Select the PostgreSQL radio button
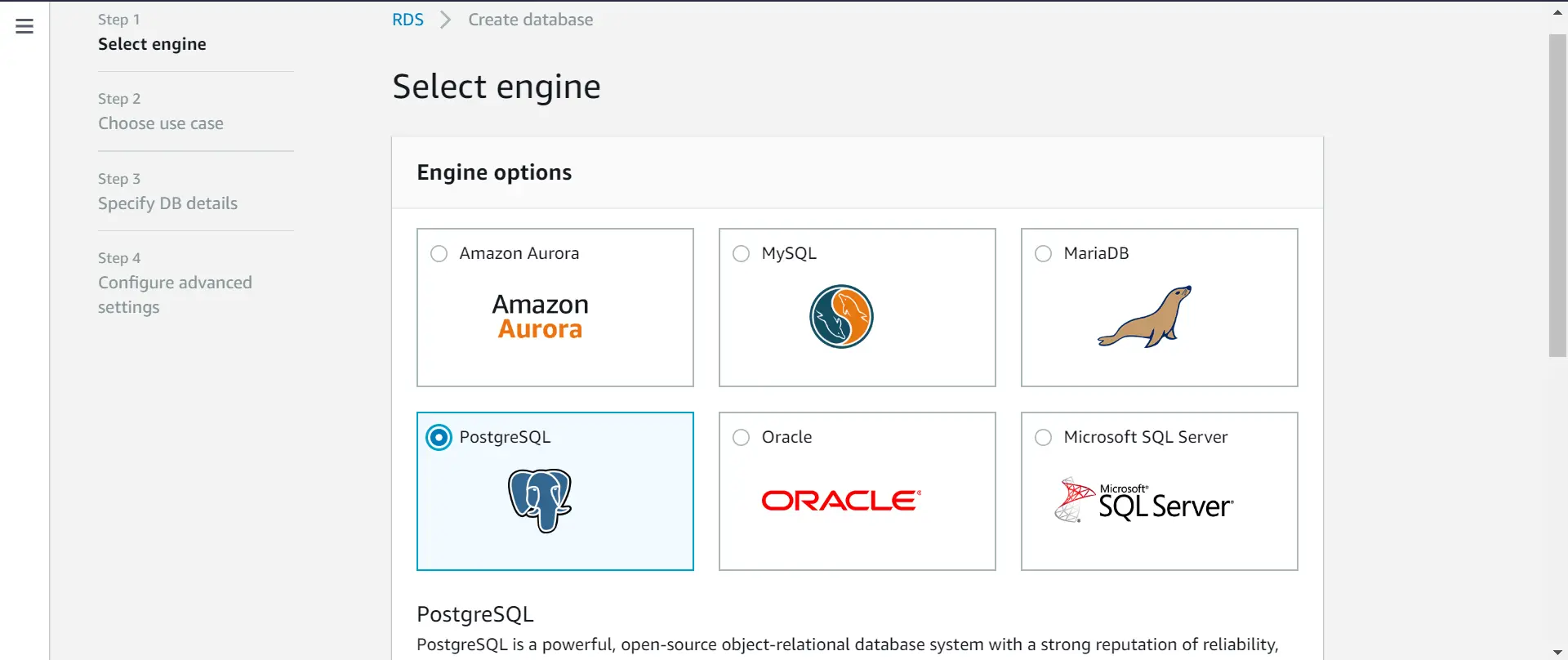 (x=439, y=438)
